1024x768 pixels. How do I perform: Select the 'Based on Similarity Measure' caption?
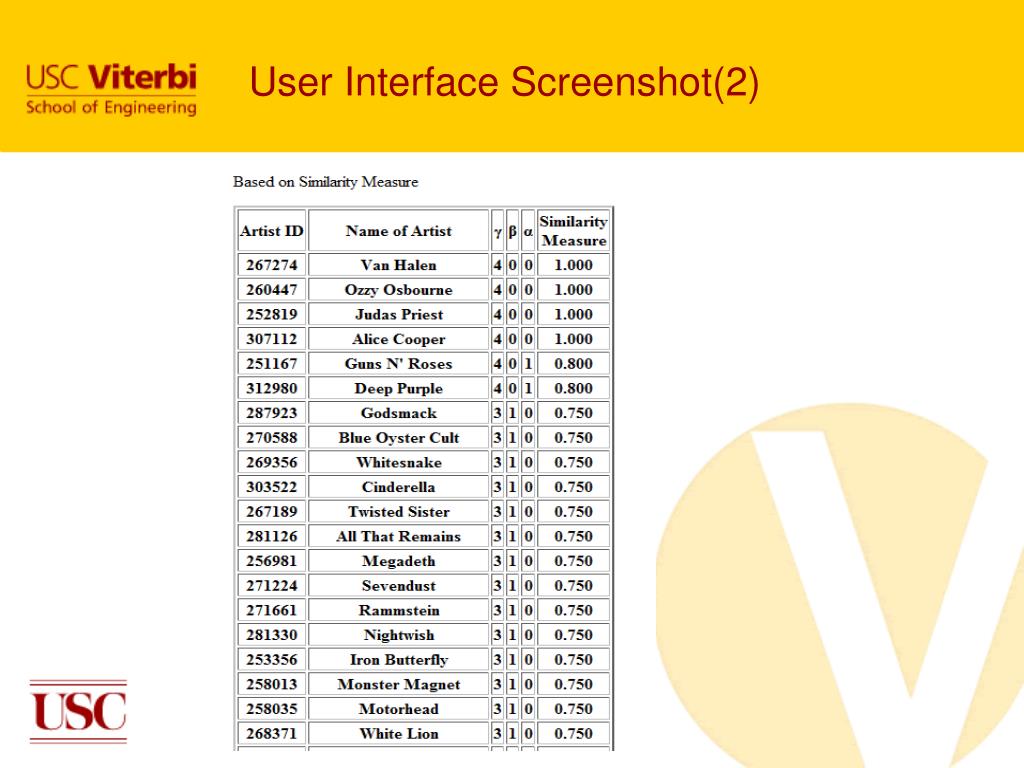point(325,182)
